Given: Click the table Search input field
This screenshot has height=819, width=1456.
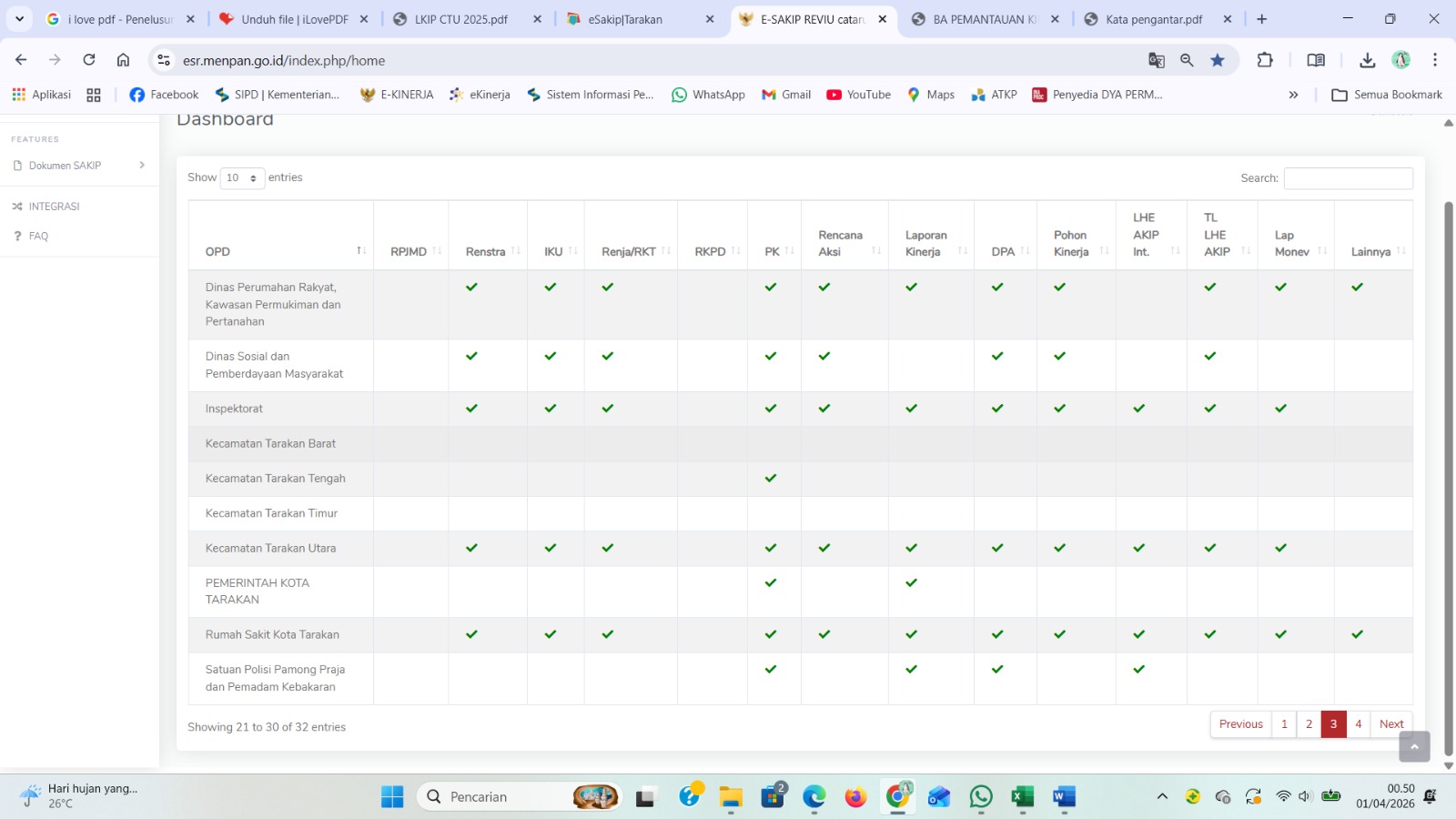Looking at the screenshot, I should pos(1348,178).
